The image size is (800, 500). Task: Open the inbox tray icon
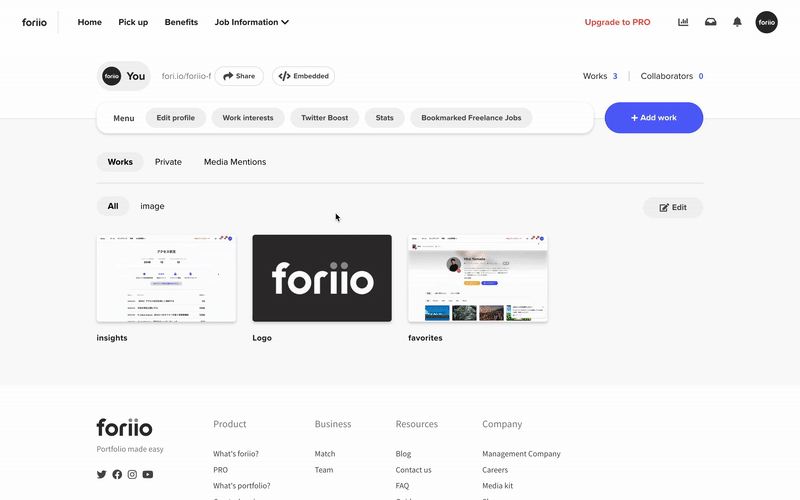click(710, 22)
